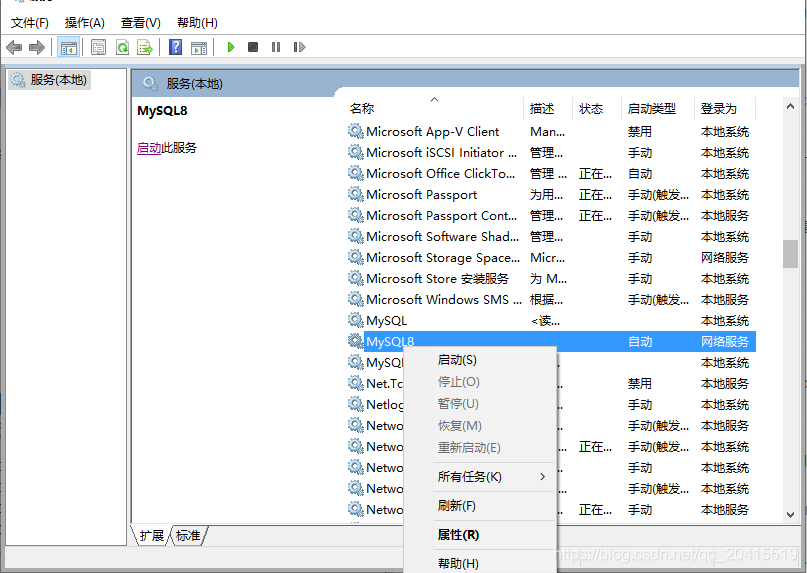Image resolution: width=807 pixels, height=573 pixels.
Task: Select Microsoft Passport Cont... service row
Action: pyautogui.click(x=551, y=215)
